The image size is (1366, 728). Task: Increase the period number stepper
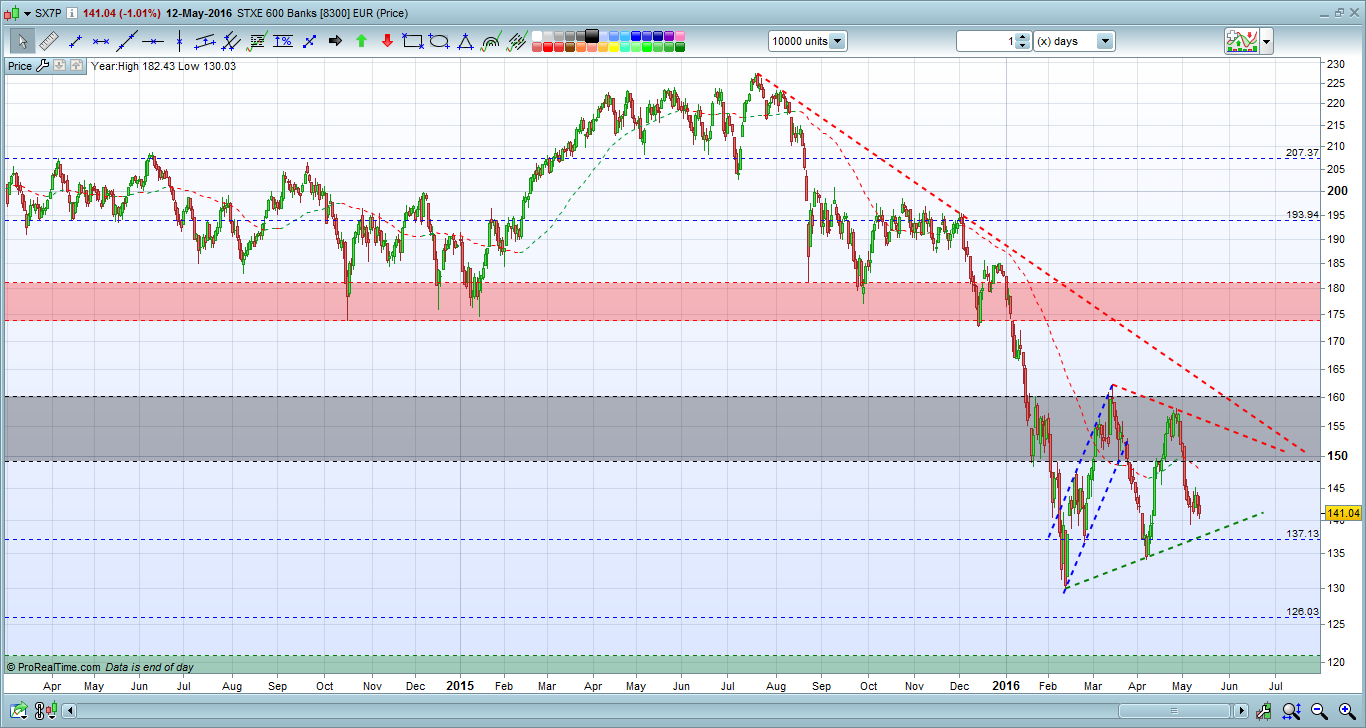point(1022,37)
